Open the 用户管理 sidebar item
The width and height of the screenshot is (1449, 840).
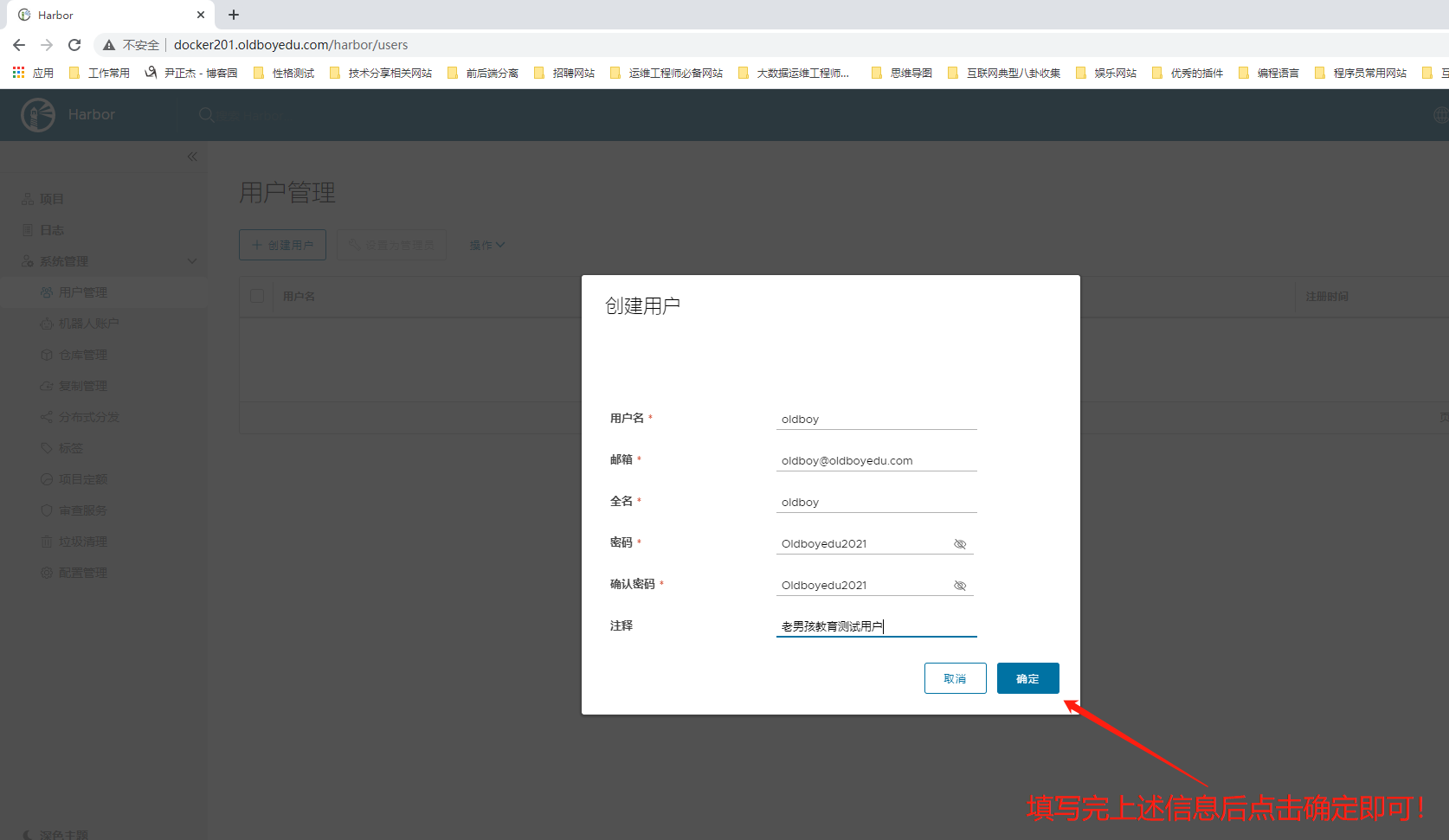pyautogui.click(x=83, y=292)
